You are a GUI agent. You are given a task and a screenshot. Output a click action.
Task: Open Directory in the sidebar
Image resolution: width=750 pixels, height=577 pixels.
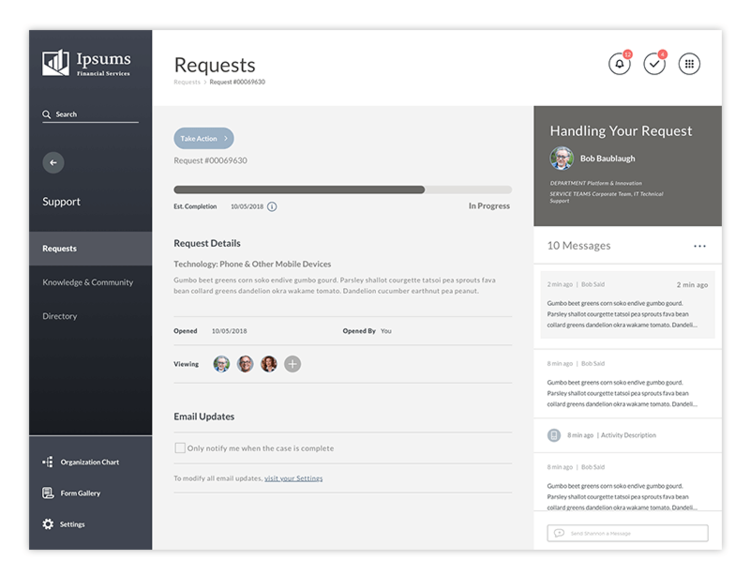click(x=60, y=316)
